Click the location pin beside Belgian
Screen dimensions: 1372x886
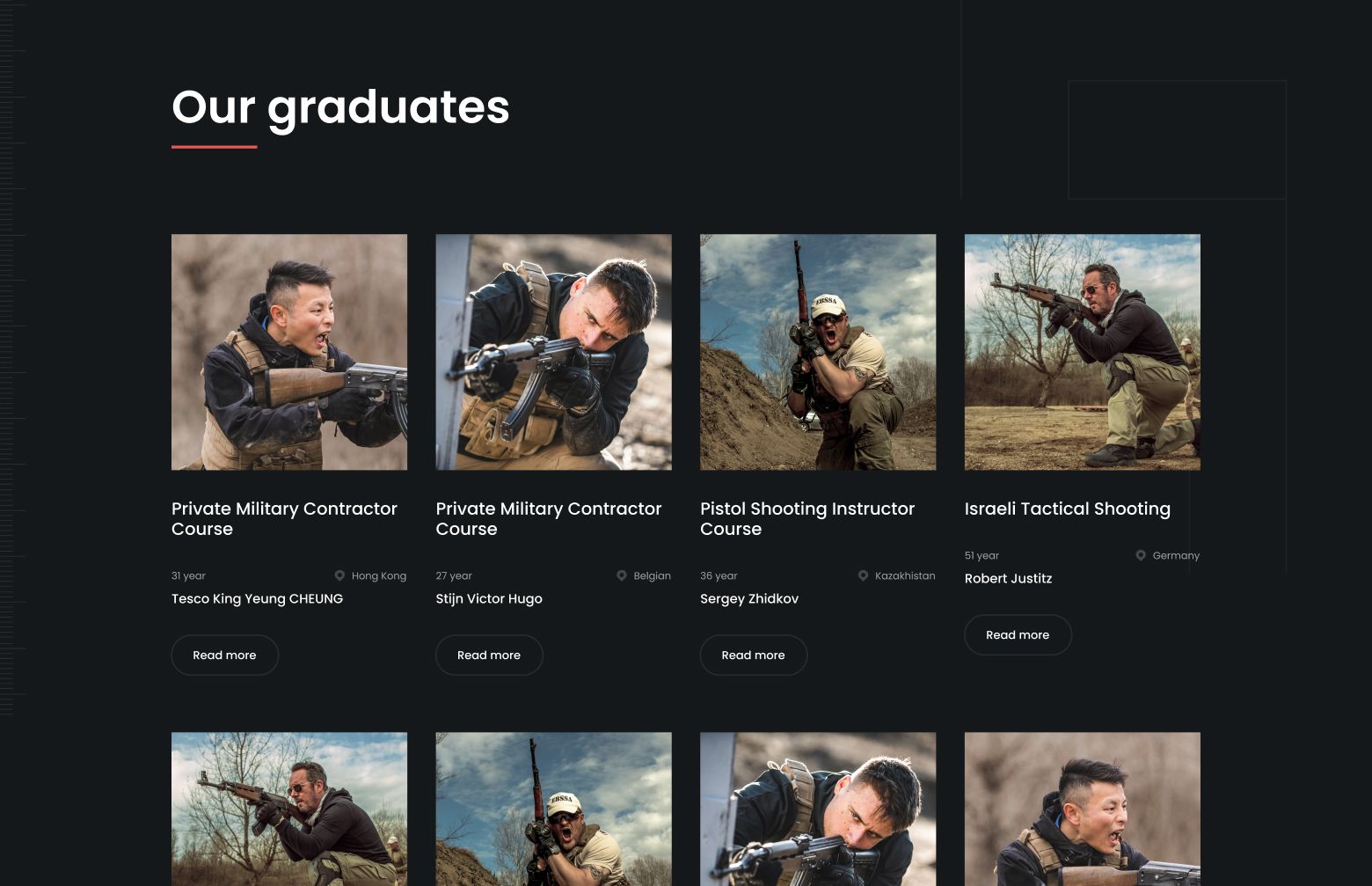[x=622, y=575]
